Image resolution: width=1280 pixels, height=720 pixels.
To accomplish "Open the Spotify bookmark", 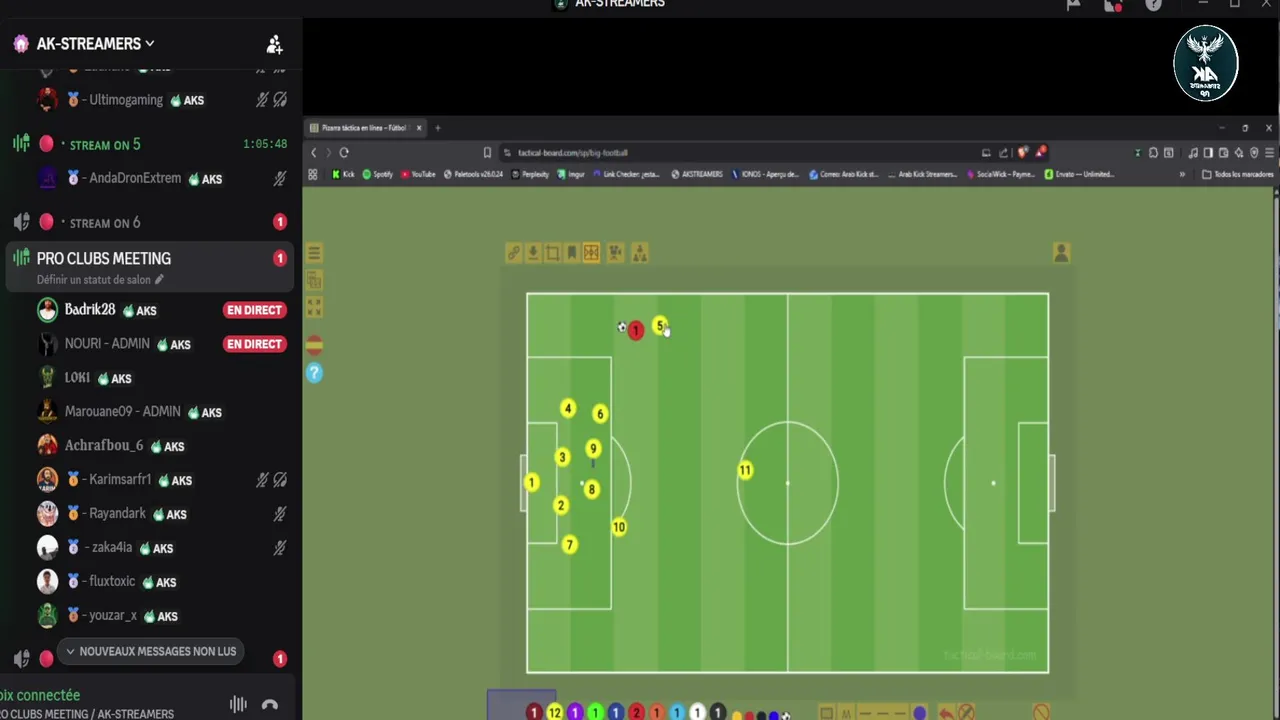I will coord(378,174).
